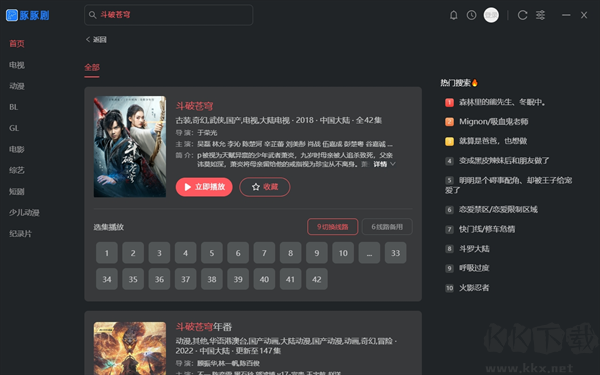Open the 斗破苍穹 2018 poster thumbnail

130,147
